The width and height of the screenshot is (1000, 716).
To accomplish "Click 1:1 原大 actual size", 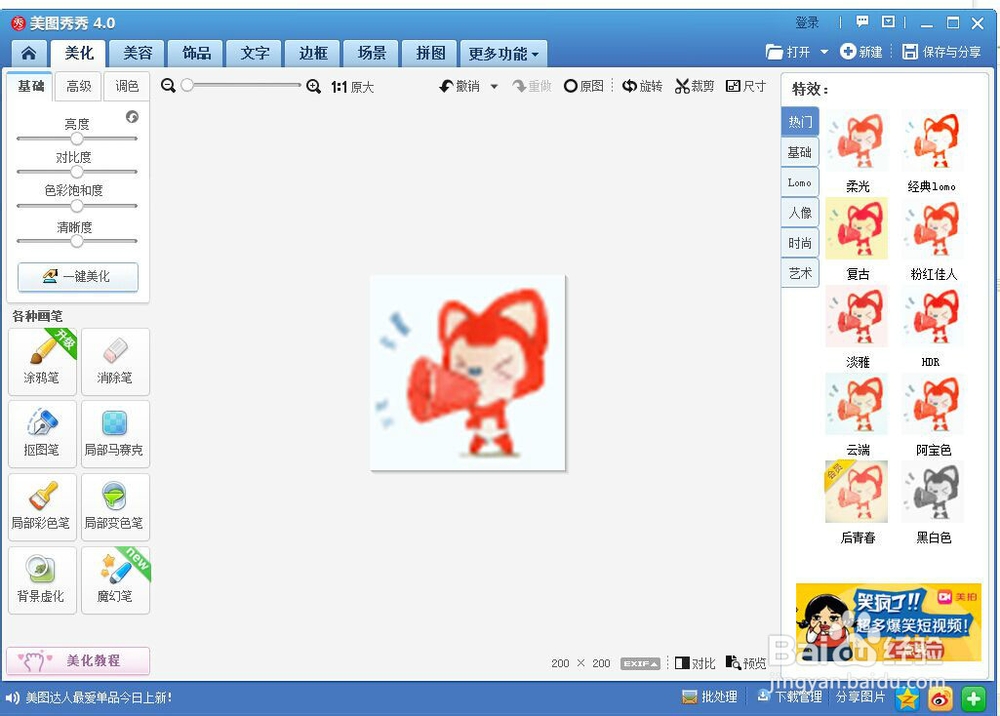I will [x=352, y=87].
